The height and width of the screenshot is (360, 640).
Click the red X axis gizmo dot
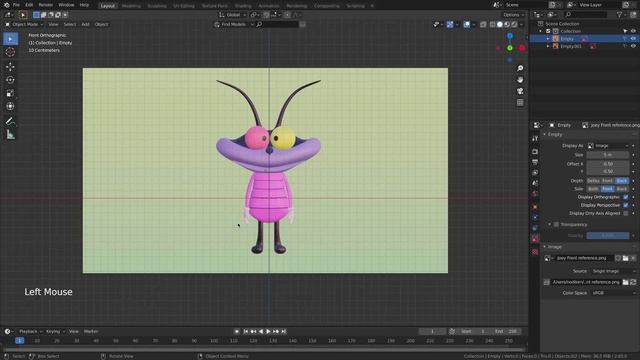(x=522, y=48)
